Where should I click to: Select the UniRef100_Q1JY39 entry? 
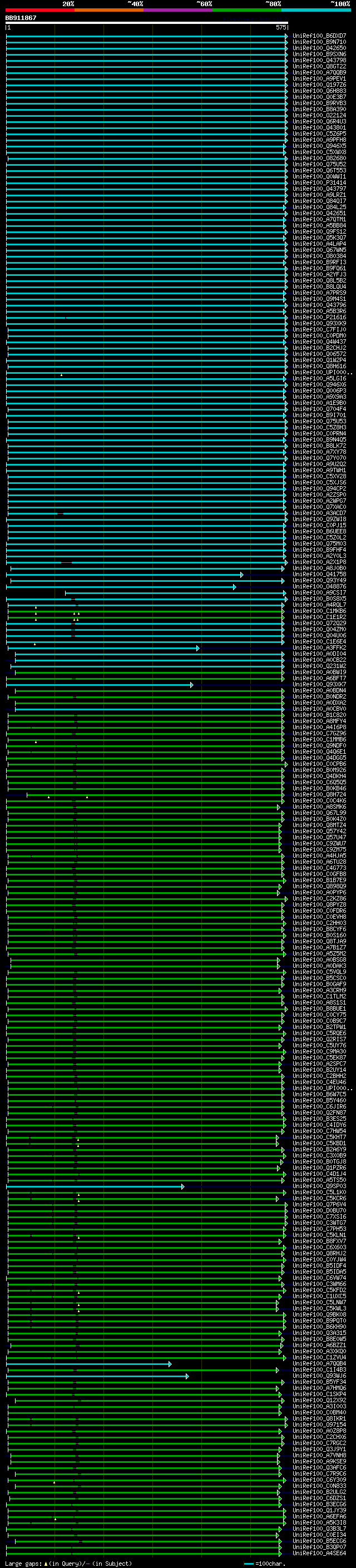pos(319,1511)
